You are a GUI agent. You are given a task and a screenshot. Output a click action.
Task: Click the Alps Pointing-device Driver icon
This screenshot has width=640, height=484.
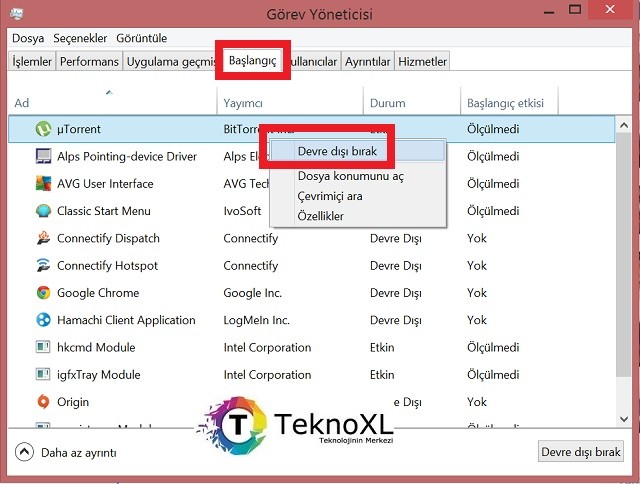coord(43,156)
